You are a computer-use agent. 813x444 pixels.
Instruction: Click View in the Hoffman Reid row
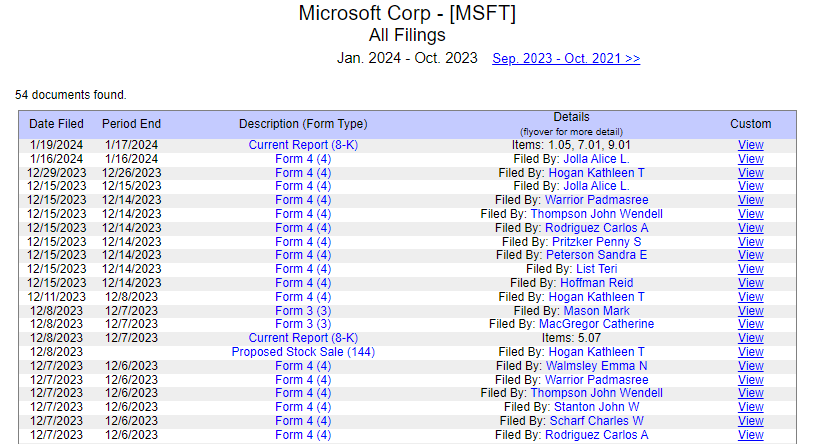coord(750,284)
